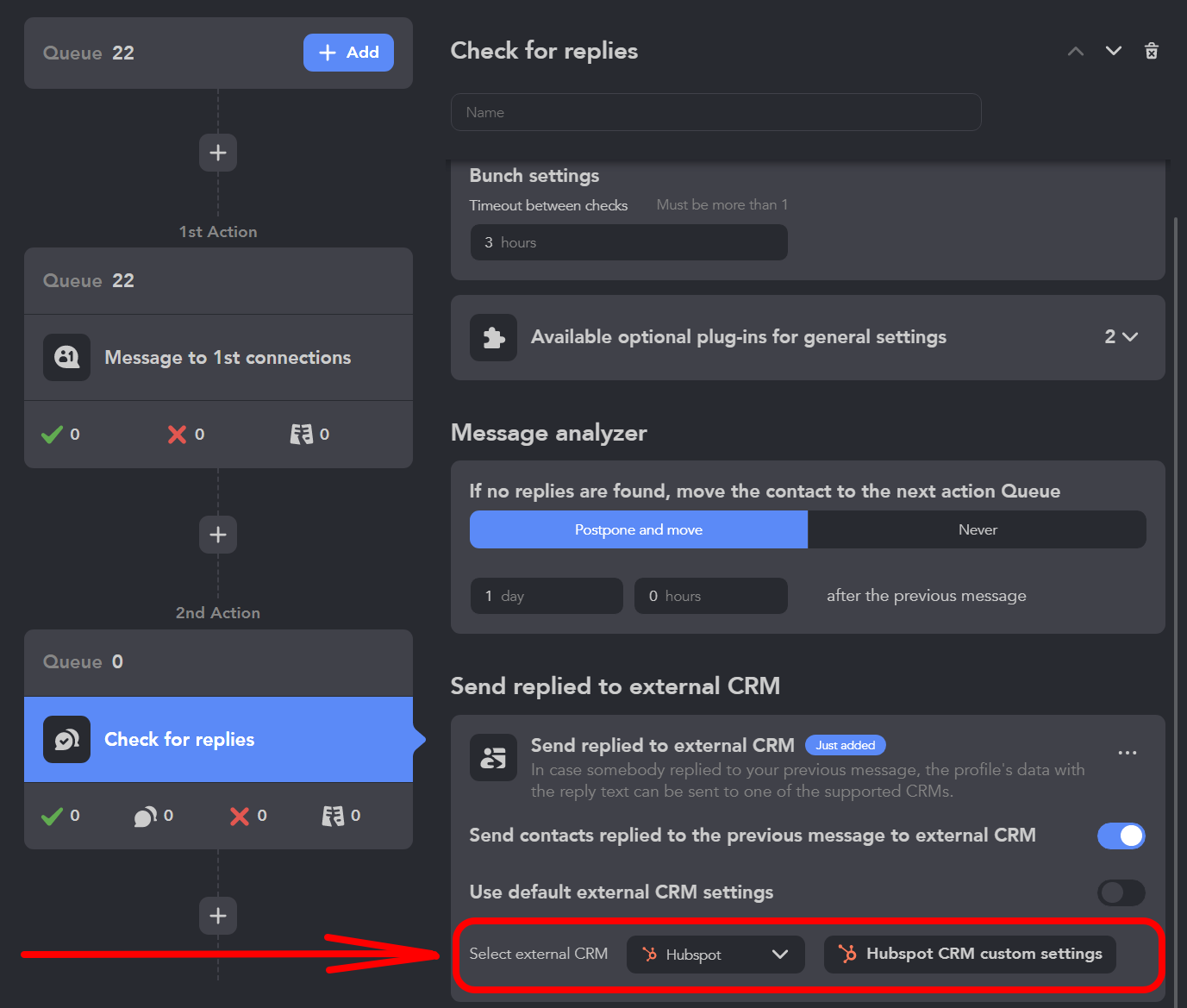Click green checkmark in Check for replies stats
Viewport: 1187px width, 1008px height.
(53, 816)
